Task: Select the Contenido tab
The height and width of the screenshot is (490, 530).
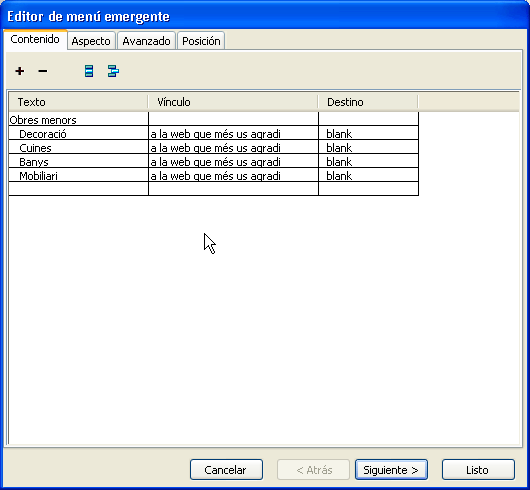Action: pos(35,40)
